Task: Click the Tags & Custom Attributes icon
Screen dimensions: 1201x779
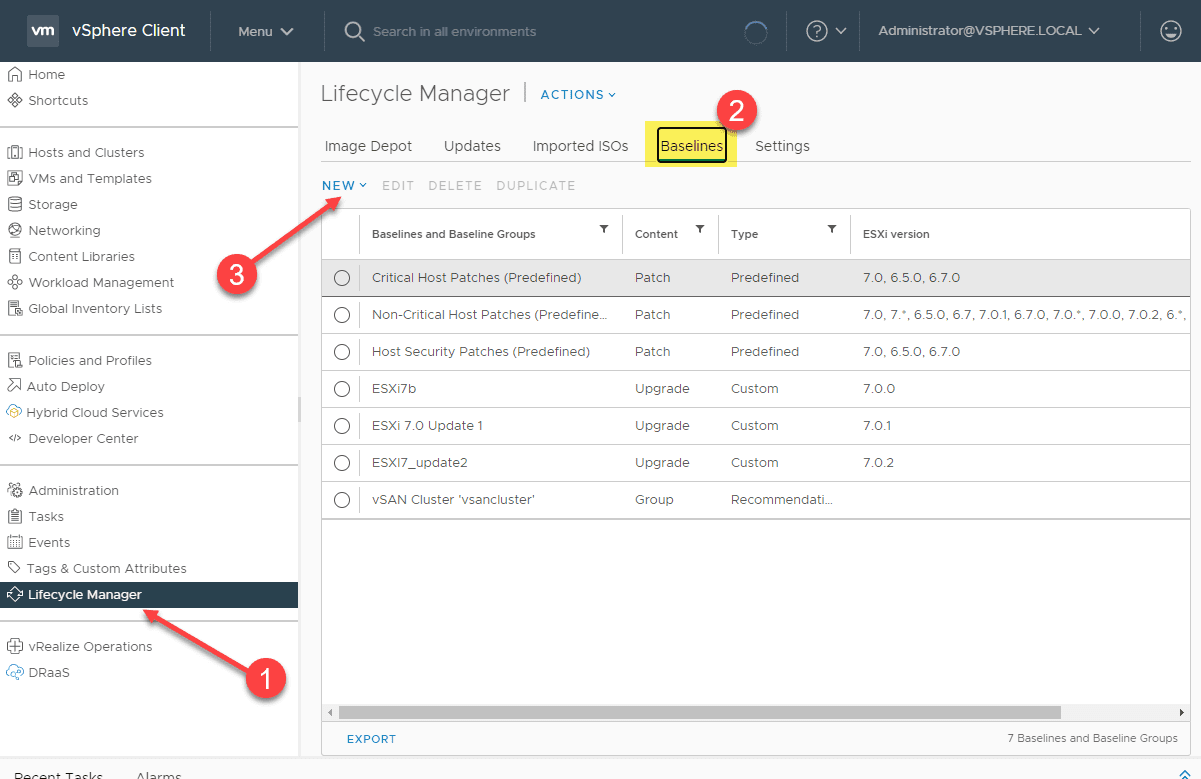Action: (x=15, y=569)
